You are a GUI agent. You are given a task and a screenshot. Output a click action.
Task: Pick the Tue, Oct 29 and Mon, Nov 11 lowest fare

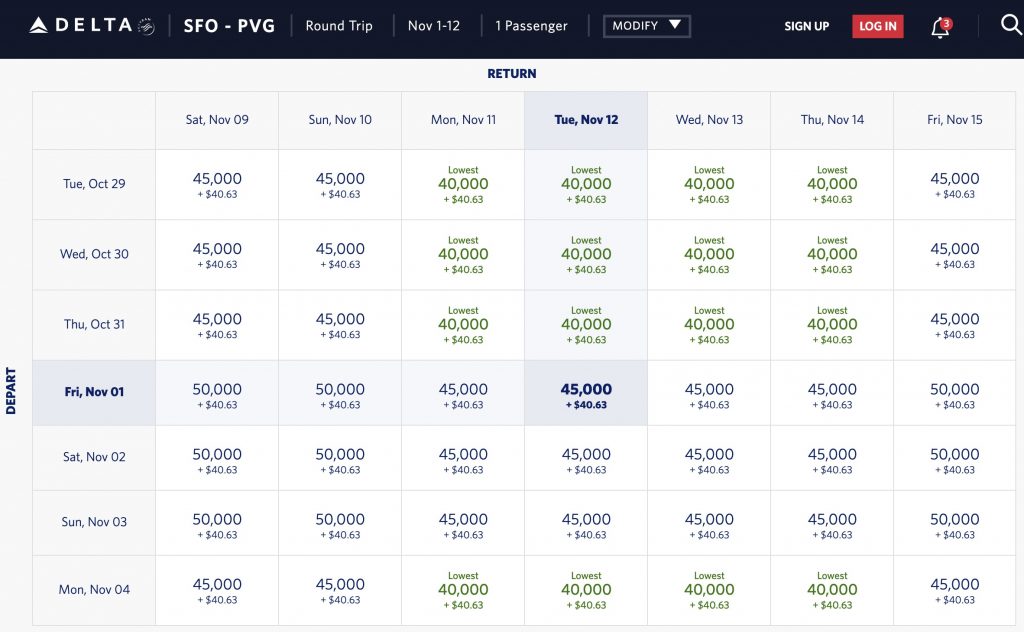point(463,185)
